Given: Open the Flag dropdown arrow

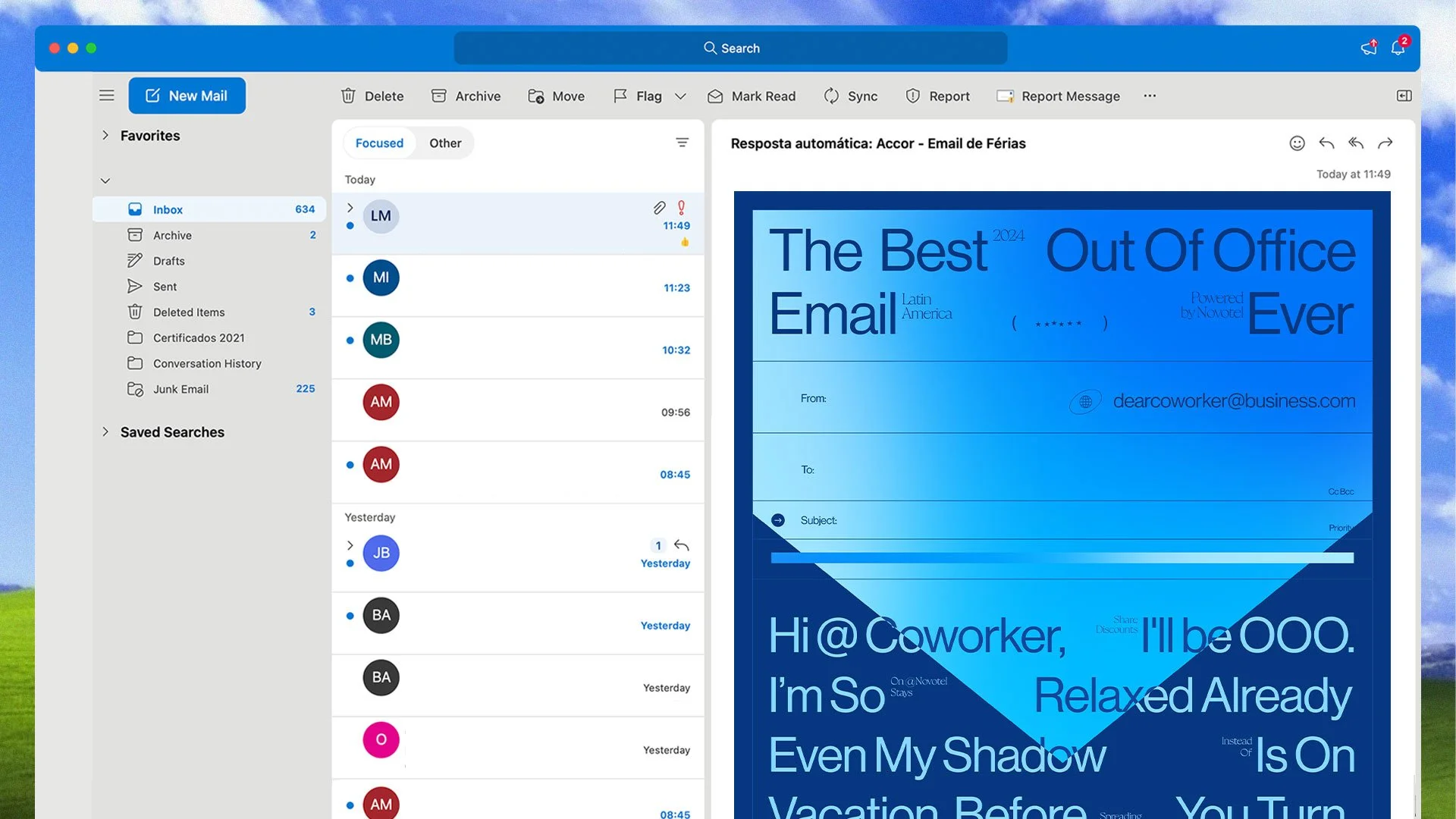Looking at the screenshot, I should [x=680, y=96].
